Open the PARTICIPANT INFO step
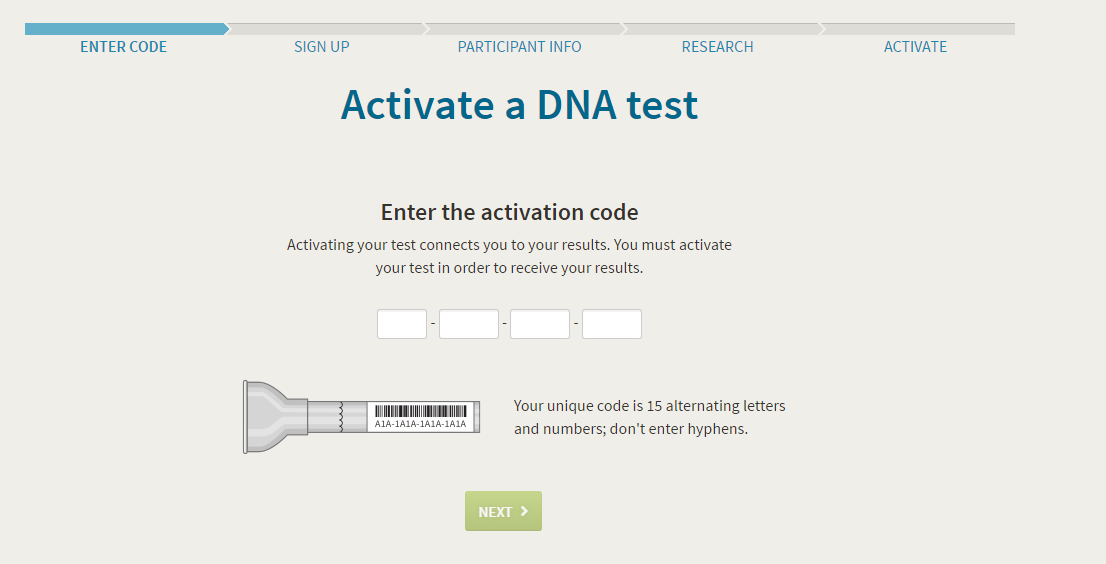This screenshot has width=1106, height=564. 520,47
